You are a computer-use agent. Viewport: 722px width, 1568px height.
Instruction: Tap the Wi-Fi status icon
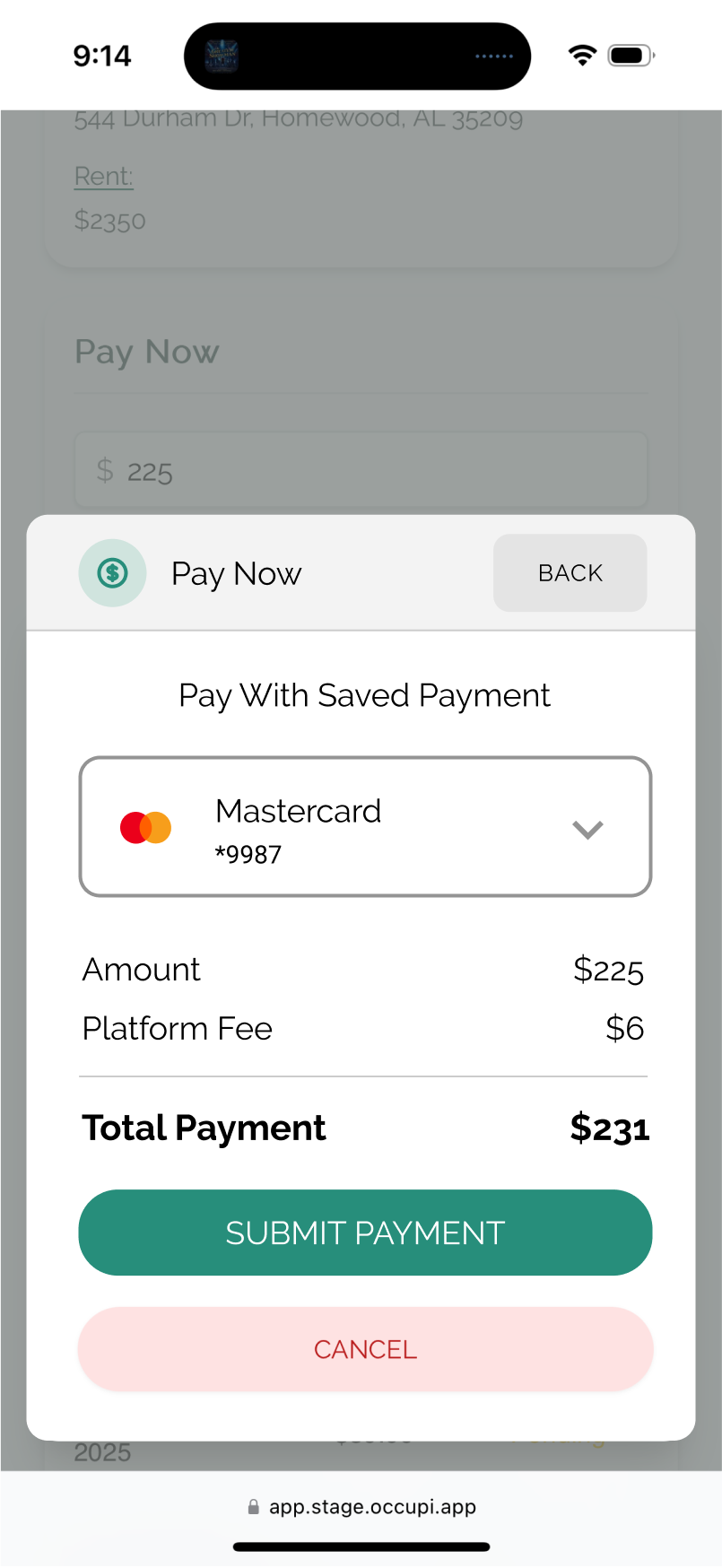(582, 56)
